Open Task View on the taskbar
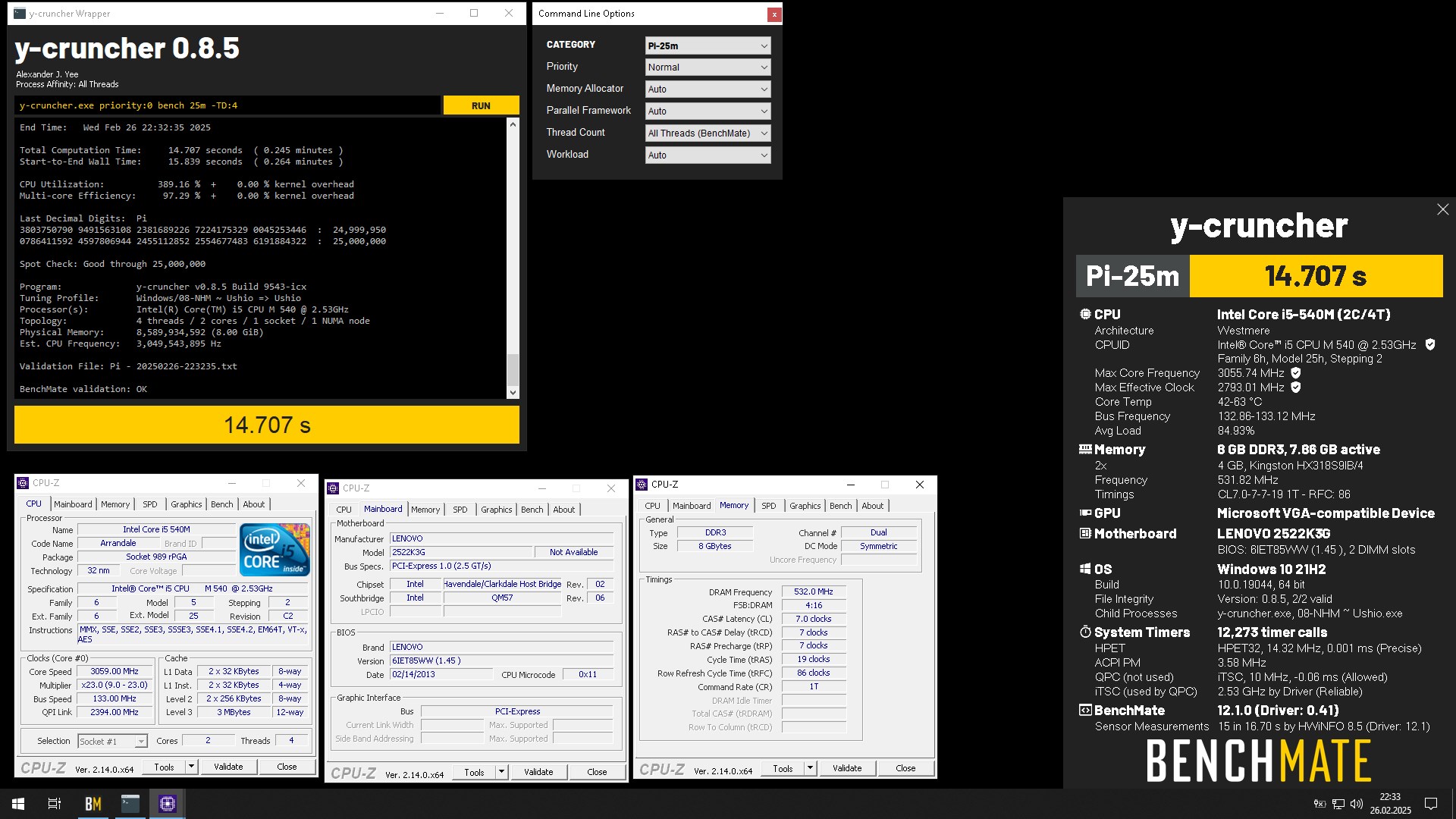The image size is (1456, 819). click(55, 804)
